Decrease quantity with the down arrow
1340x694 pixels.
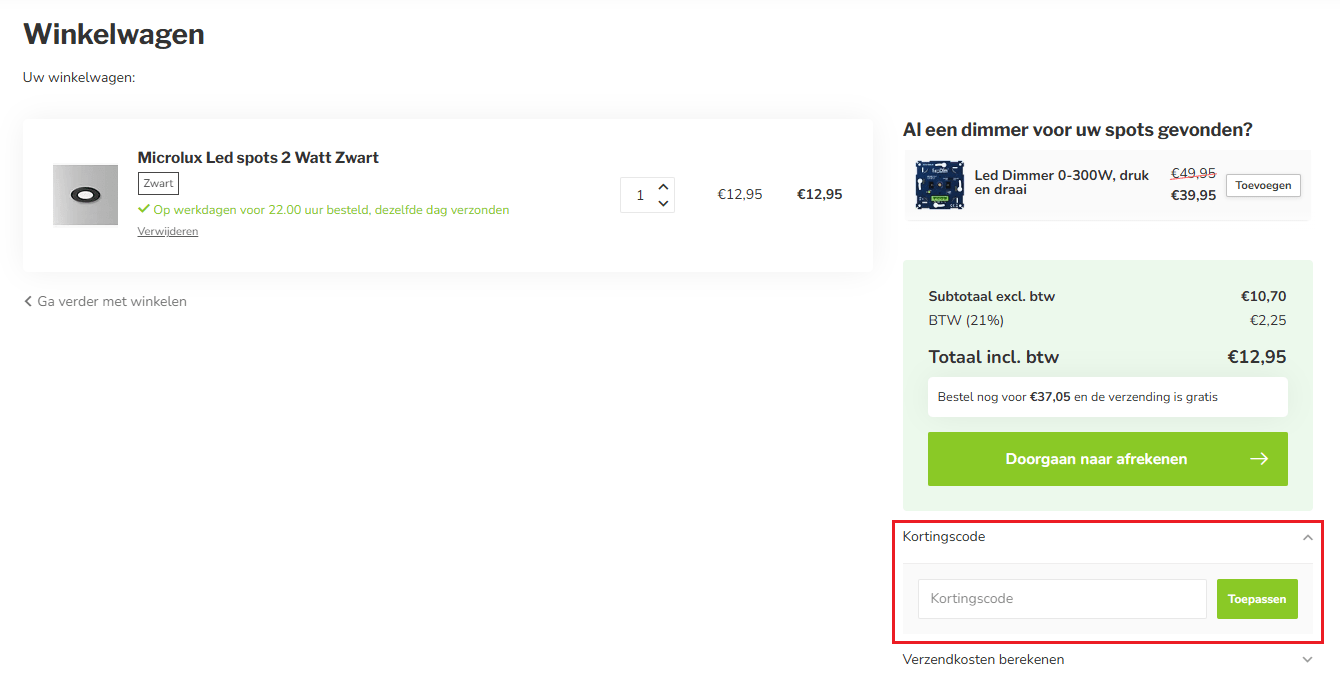click(x=663, y=204)
